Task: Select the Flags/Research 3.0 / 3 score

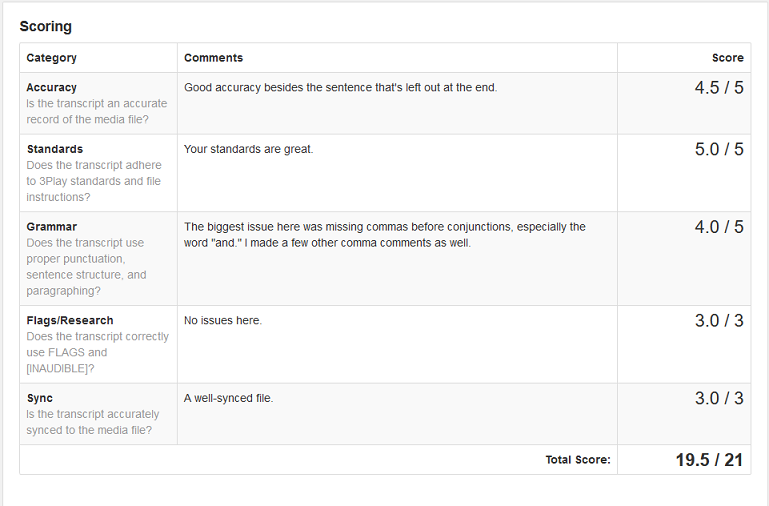Action: pos(719,321)
